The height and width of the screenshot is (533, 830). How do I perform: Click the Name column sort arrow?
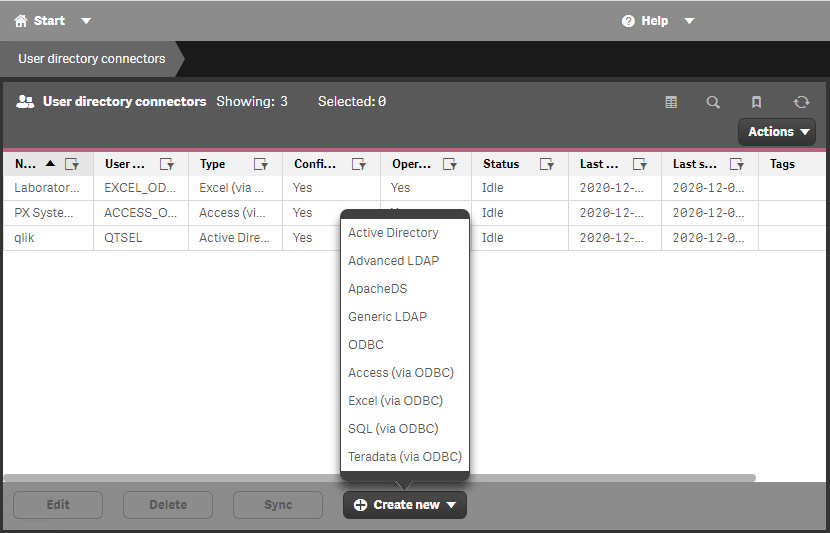click(50, 164)
